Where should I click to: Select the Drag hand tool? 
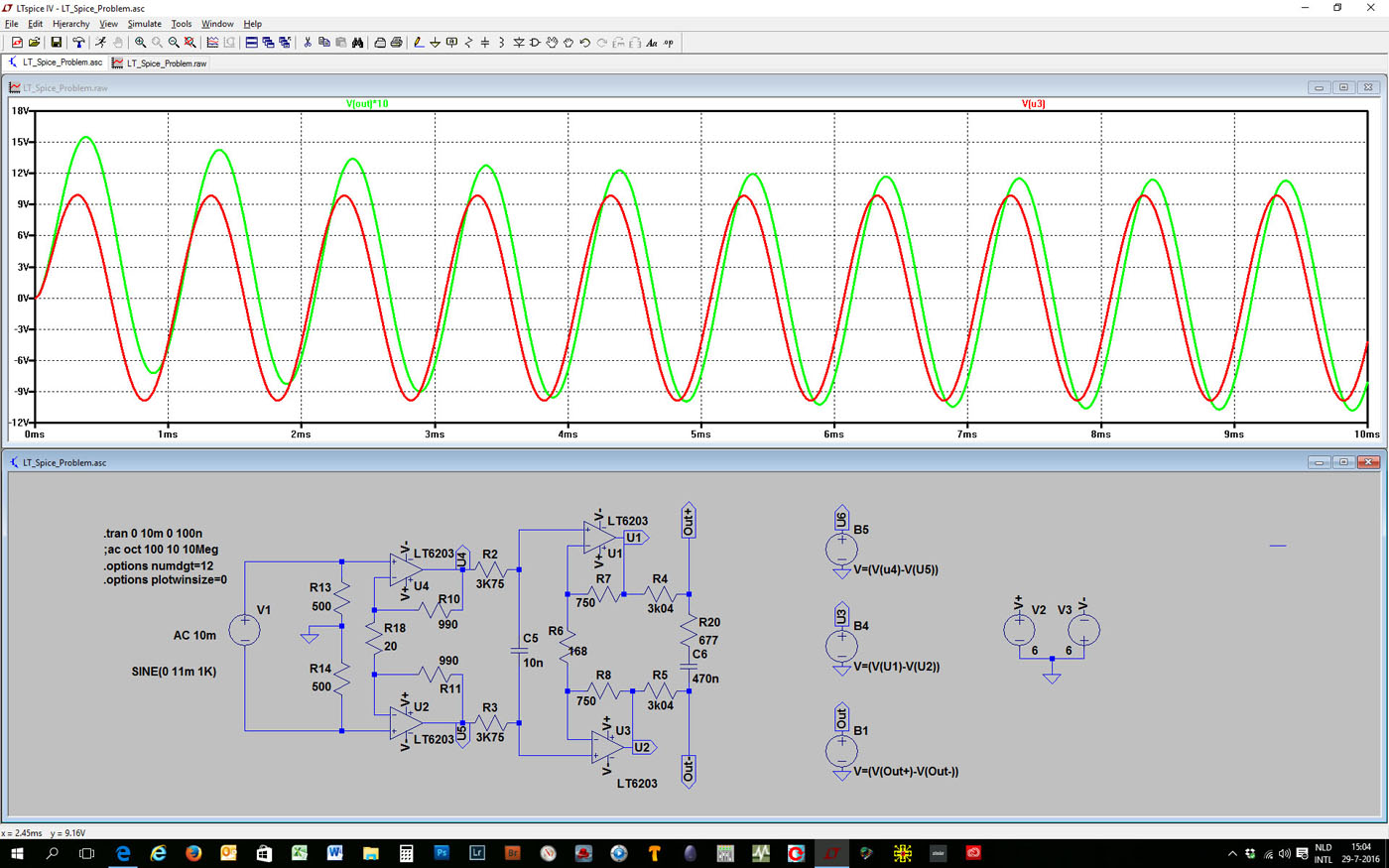pyautogui.click(x=568, y=43)
